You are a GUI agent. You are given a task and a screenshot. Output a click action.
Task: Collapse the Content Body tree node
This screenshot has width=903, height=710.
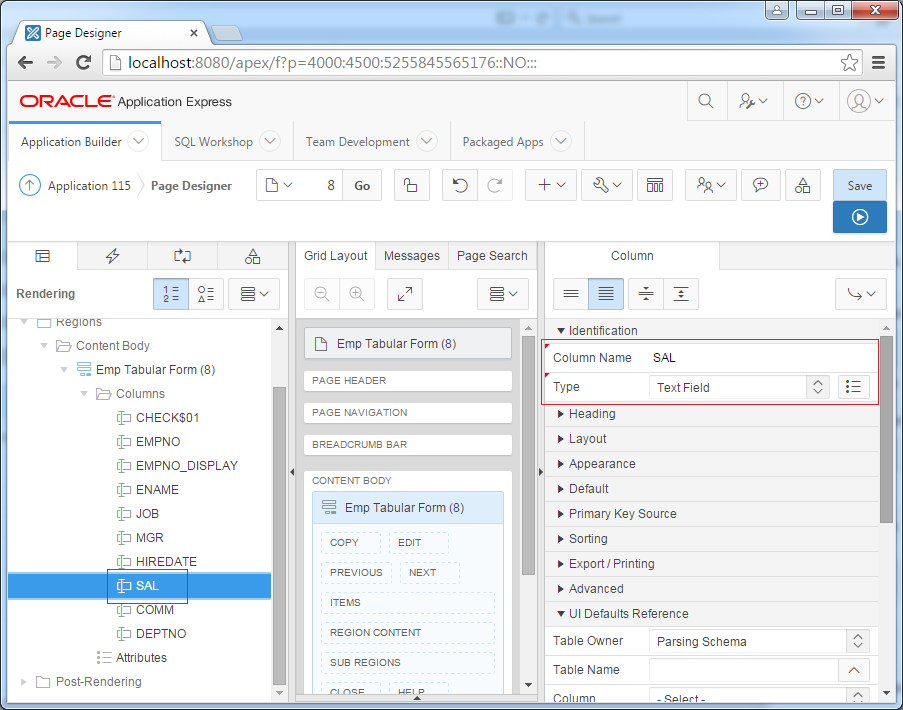coord(44,345)
